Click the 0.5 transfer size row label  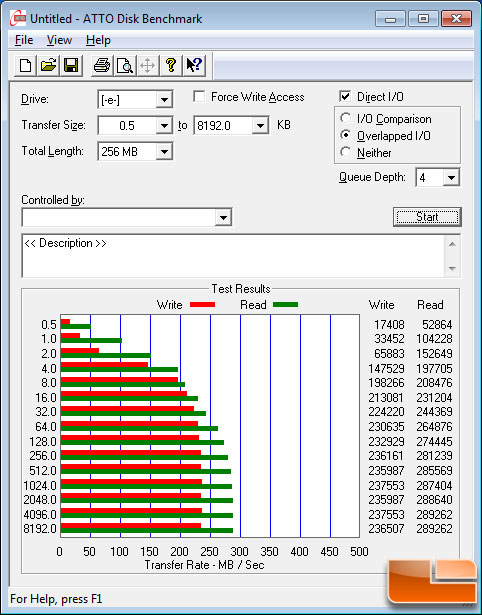click(49, 325)
